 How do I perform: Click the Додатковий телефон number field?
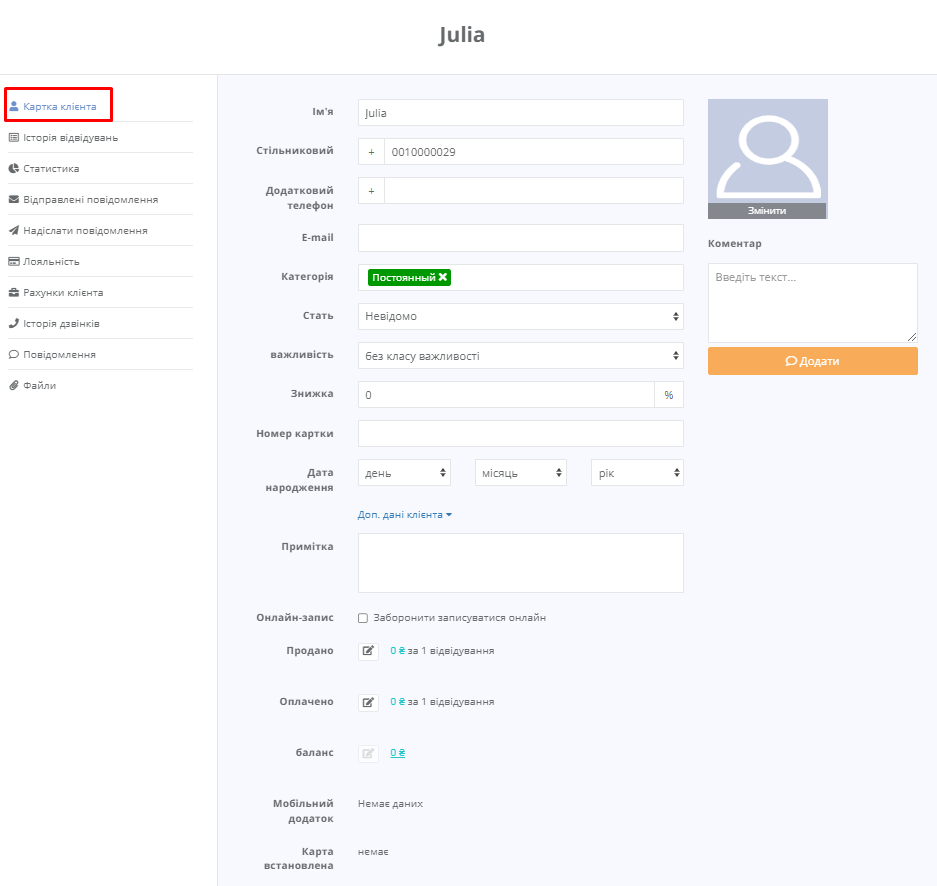coord(534,191)
